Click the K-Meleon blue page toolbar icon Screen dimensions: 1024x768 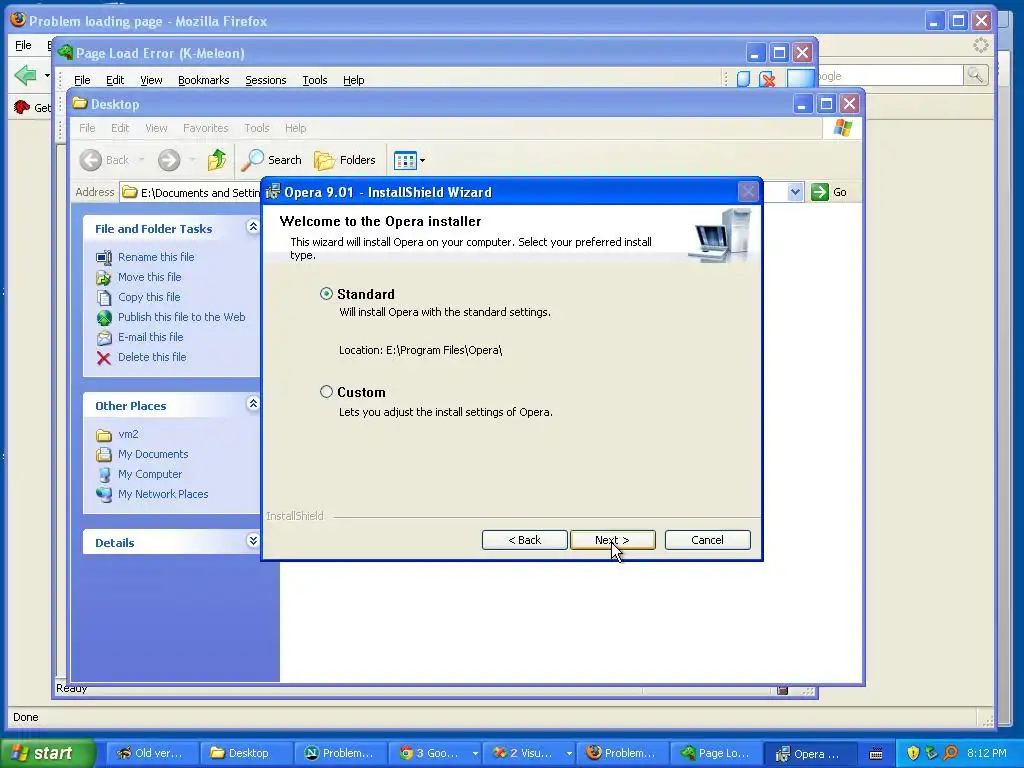click(743, 79)
